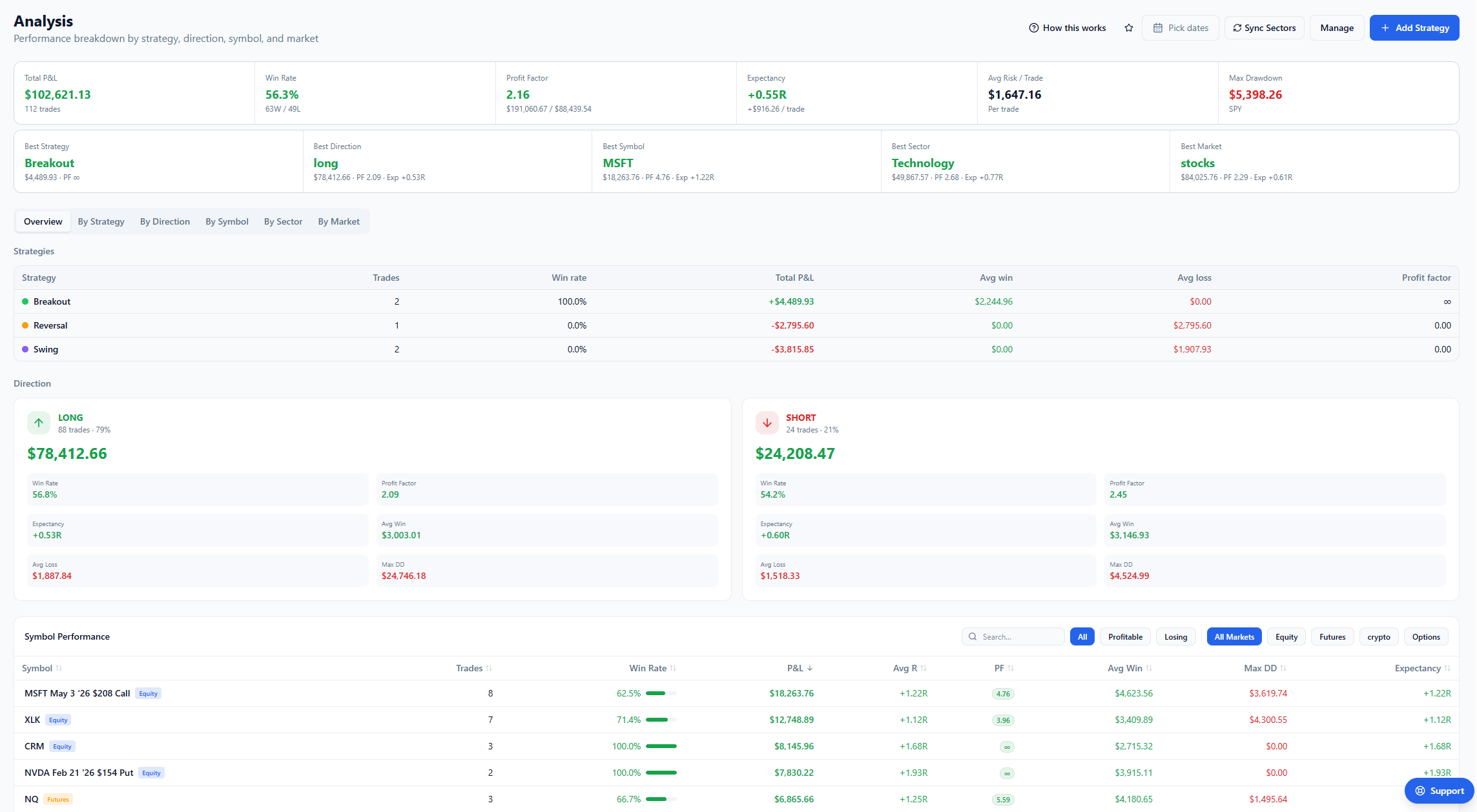Click the Max Drawdown $5,398.26 value
Screen dimensions: 1477x812
pyautogui.click(x=1255, y=94)
